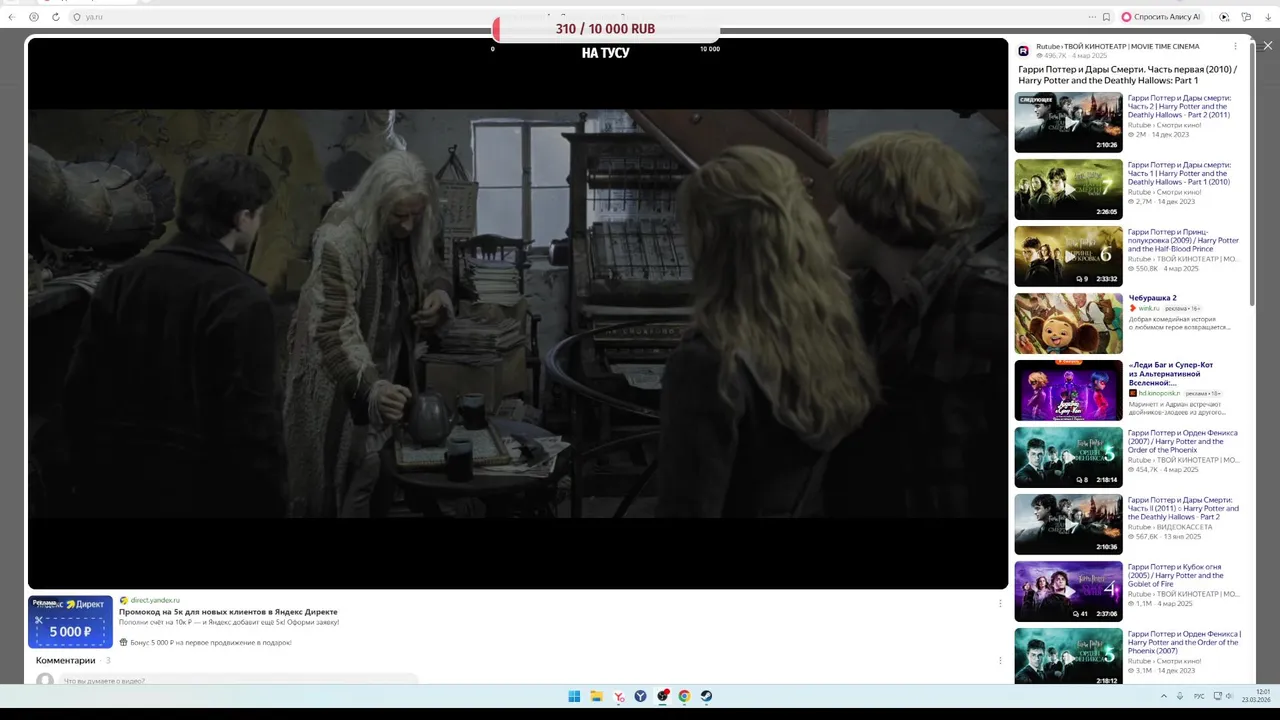Open ВИДЕОКАССЕТА Deathly Hallows Part II thumbnail (2:10:36)
The image size is (1280, 720).
point(1068,524)
